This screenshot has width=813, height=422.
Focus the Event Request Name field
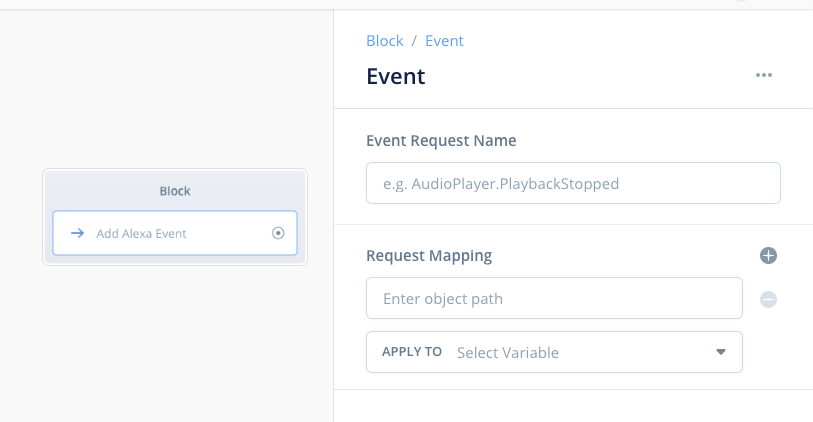[573, 183]
